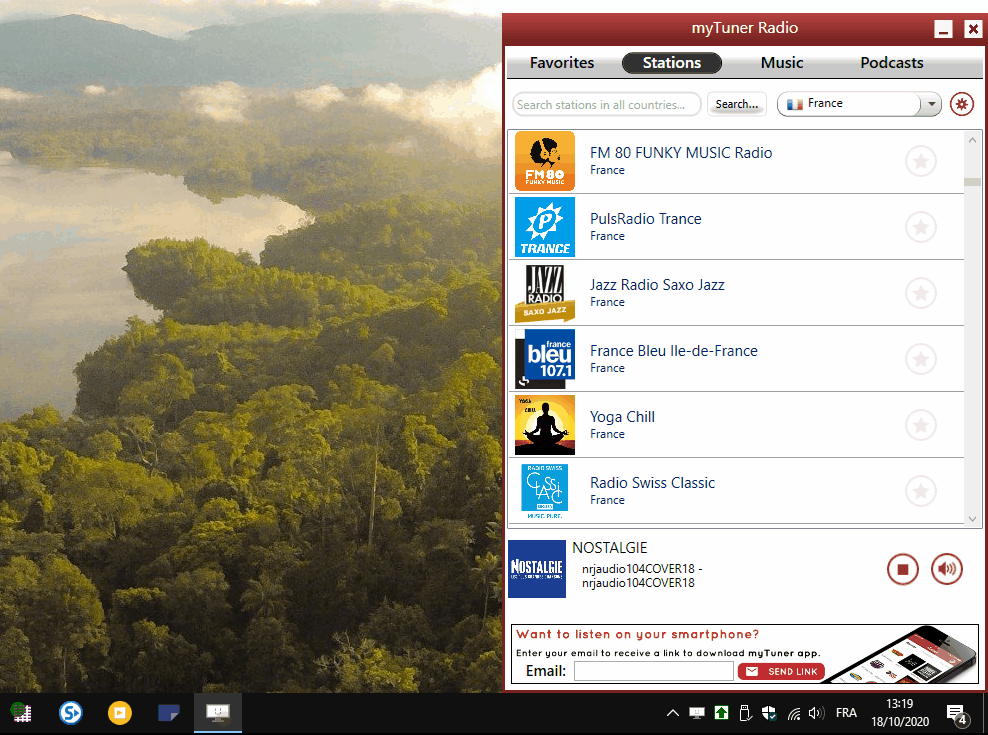
Task: Open the France country dropdown
Action: point(859,104)
